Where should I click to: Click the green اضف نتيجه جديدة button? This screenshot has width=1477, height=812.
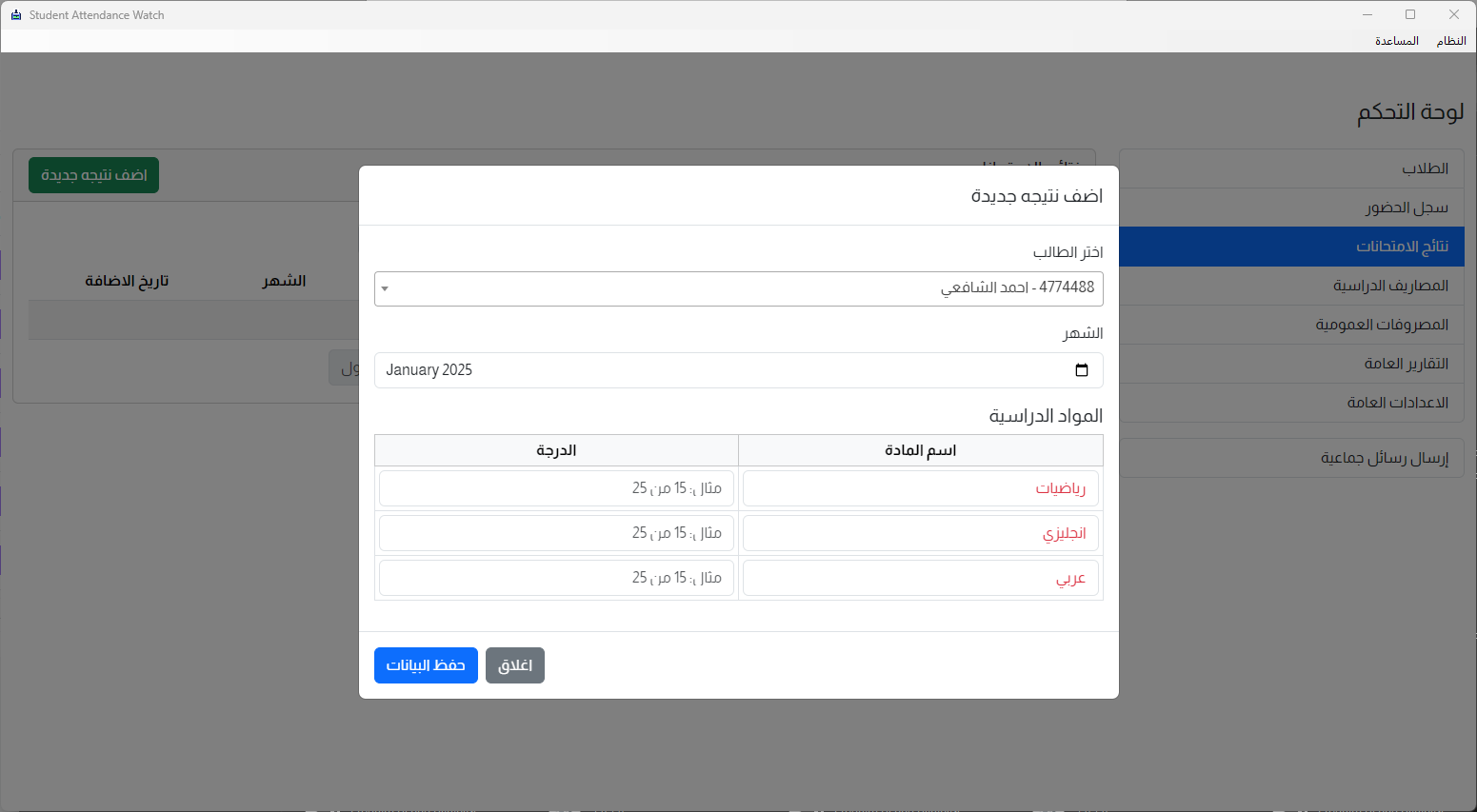[93, 175]
